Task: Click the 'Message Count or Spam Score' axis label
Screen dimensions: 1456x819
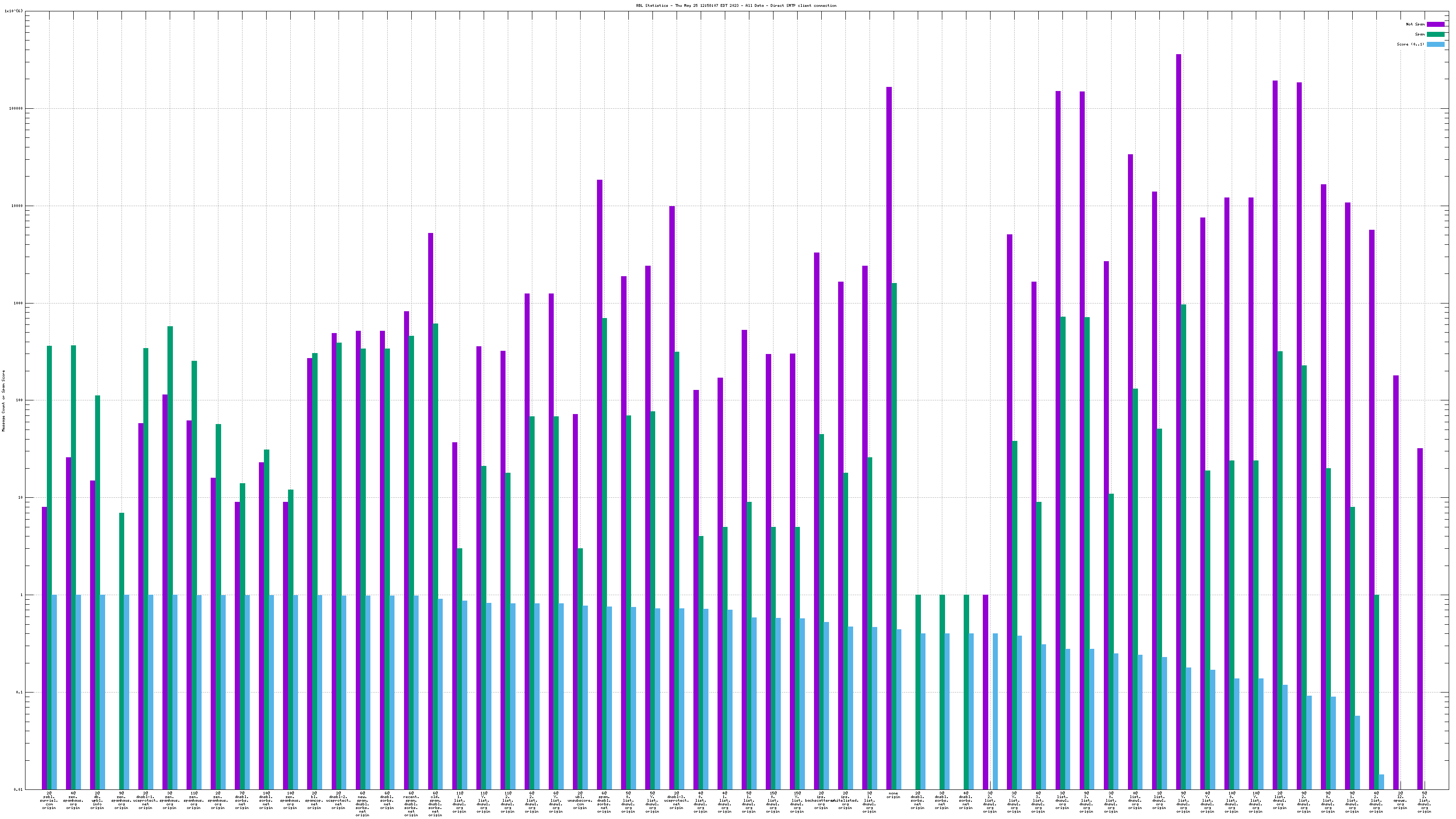Action: [3, 401]
